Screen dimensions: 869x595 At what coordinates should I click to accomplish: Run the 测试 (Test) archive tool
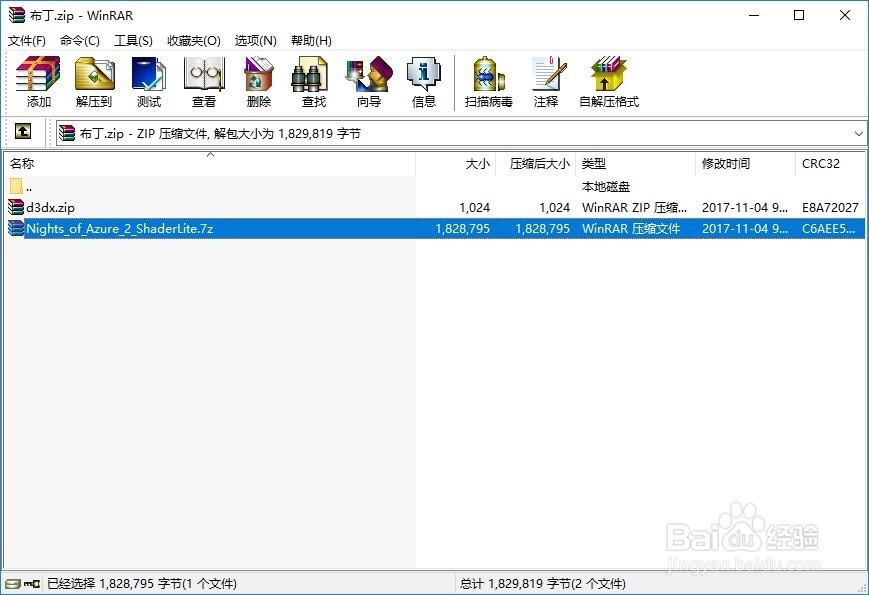149,82
